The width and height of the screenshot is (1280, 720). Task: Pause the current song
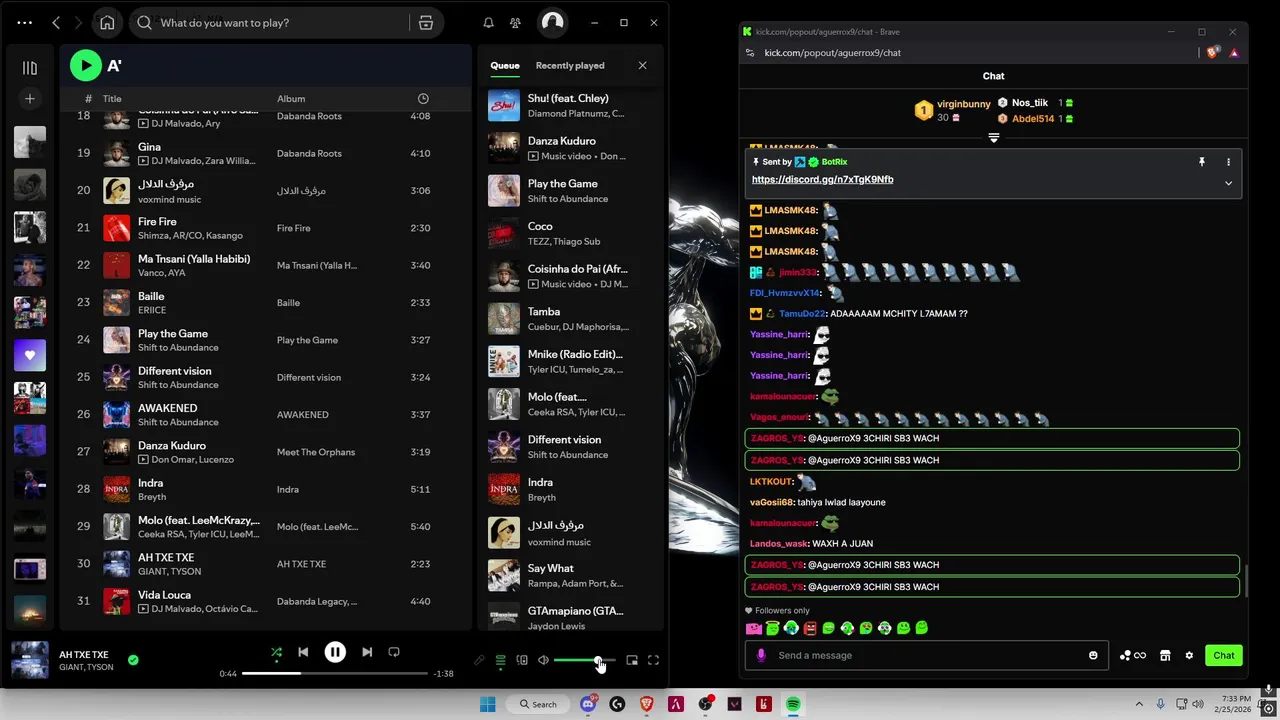click(x=335, y=652)
